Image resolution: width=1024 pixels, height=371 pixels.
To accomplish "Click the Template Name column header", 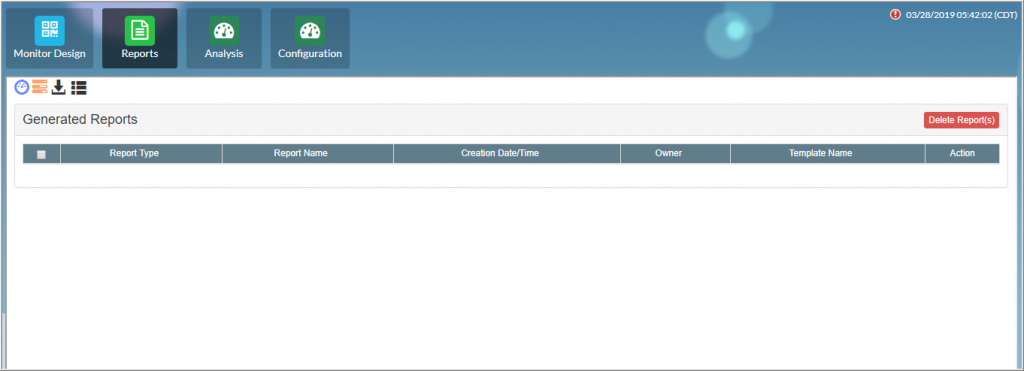I will coord(821,153).
